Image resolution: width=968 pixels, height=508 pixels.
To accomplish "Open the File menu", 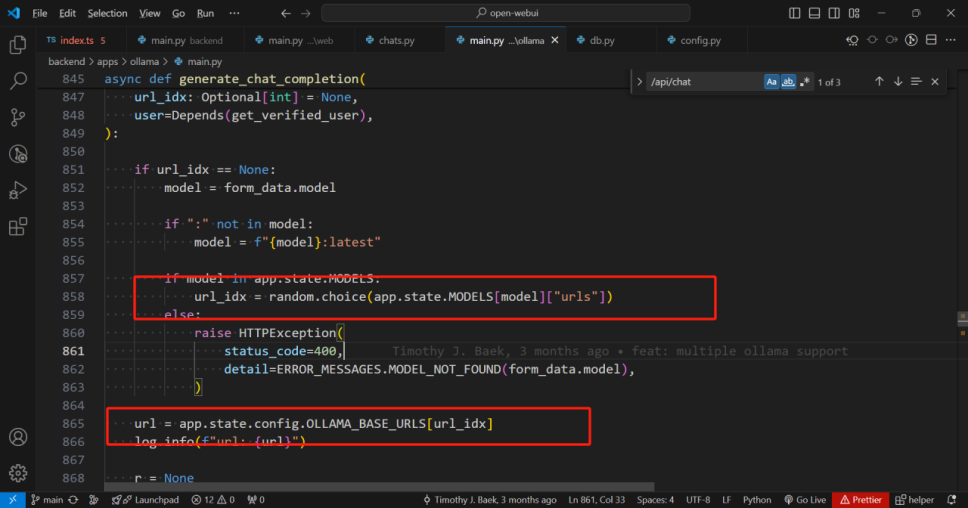I will point(40,13).
